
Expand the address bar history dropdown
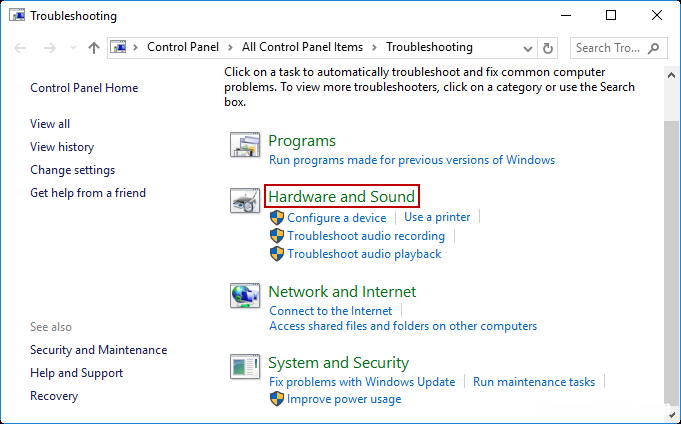[x=528, y=48]
